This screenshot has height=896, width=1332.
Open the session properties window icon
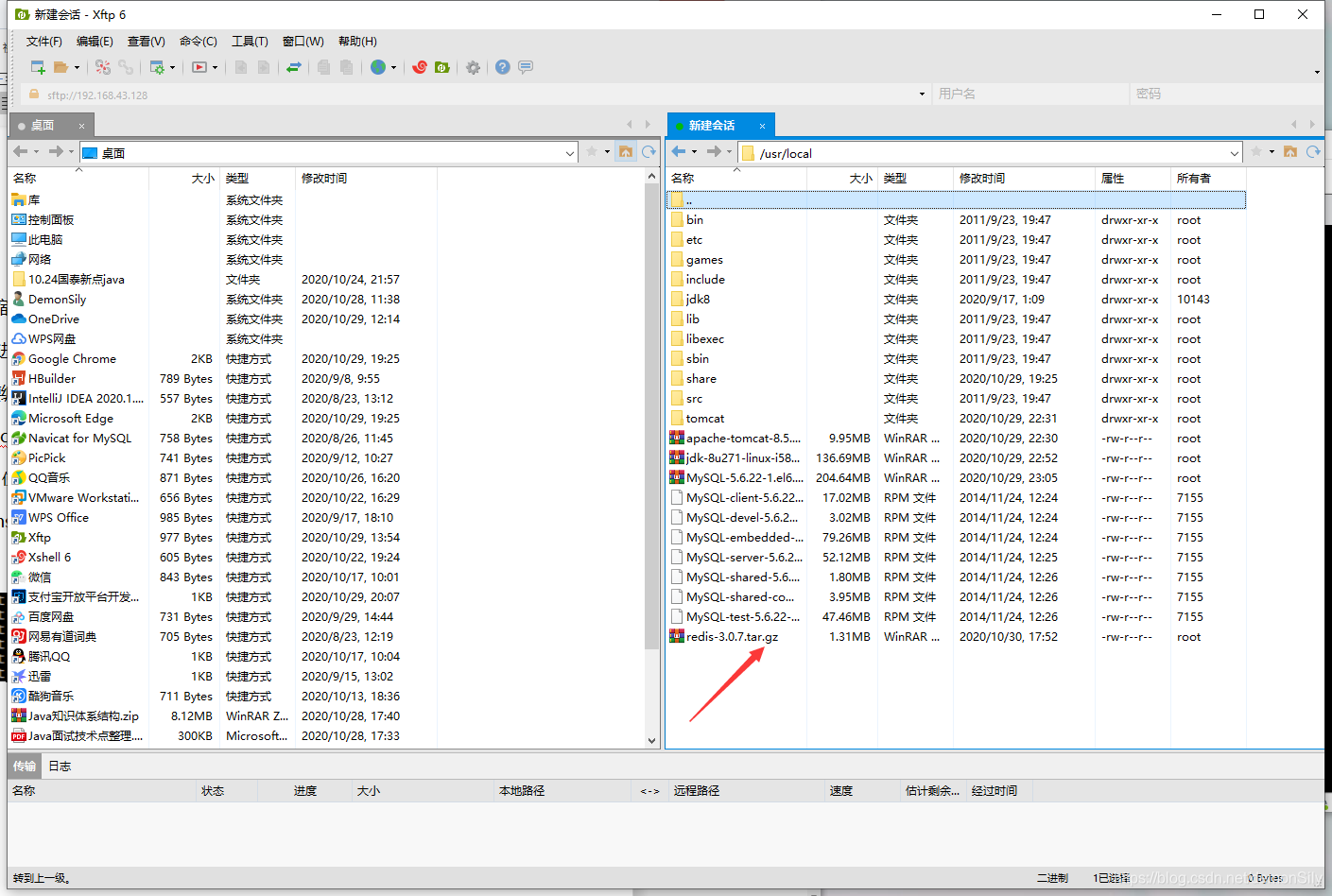[x=157, y=67]
